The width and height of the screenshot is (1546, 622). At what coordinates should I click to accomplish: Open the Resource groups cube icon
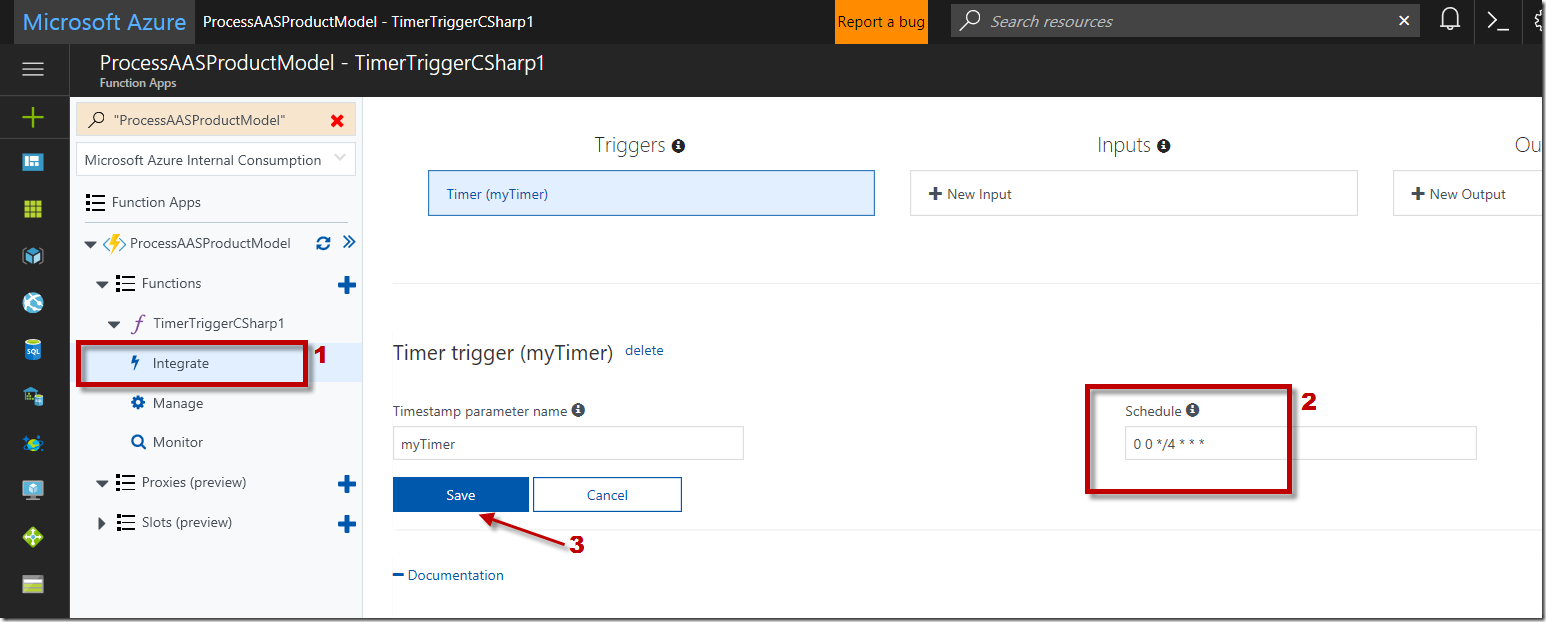[x=33, y=256]
